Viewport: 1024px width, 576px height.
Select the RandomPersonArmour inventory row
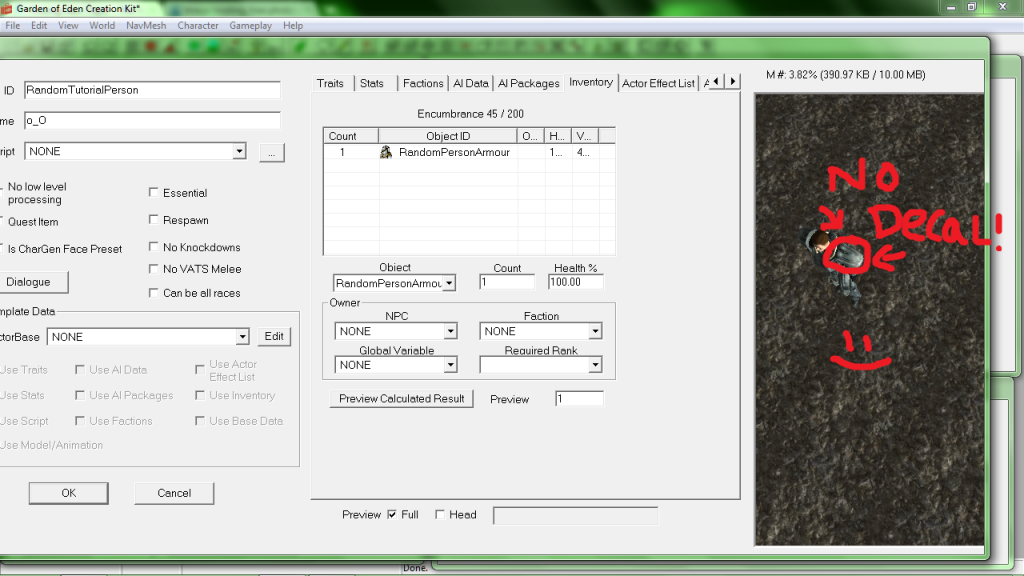(469, 152)
